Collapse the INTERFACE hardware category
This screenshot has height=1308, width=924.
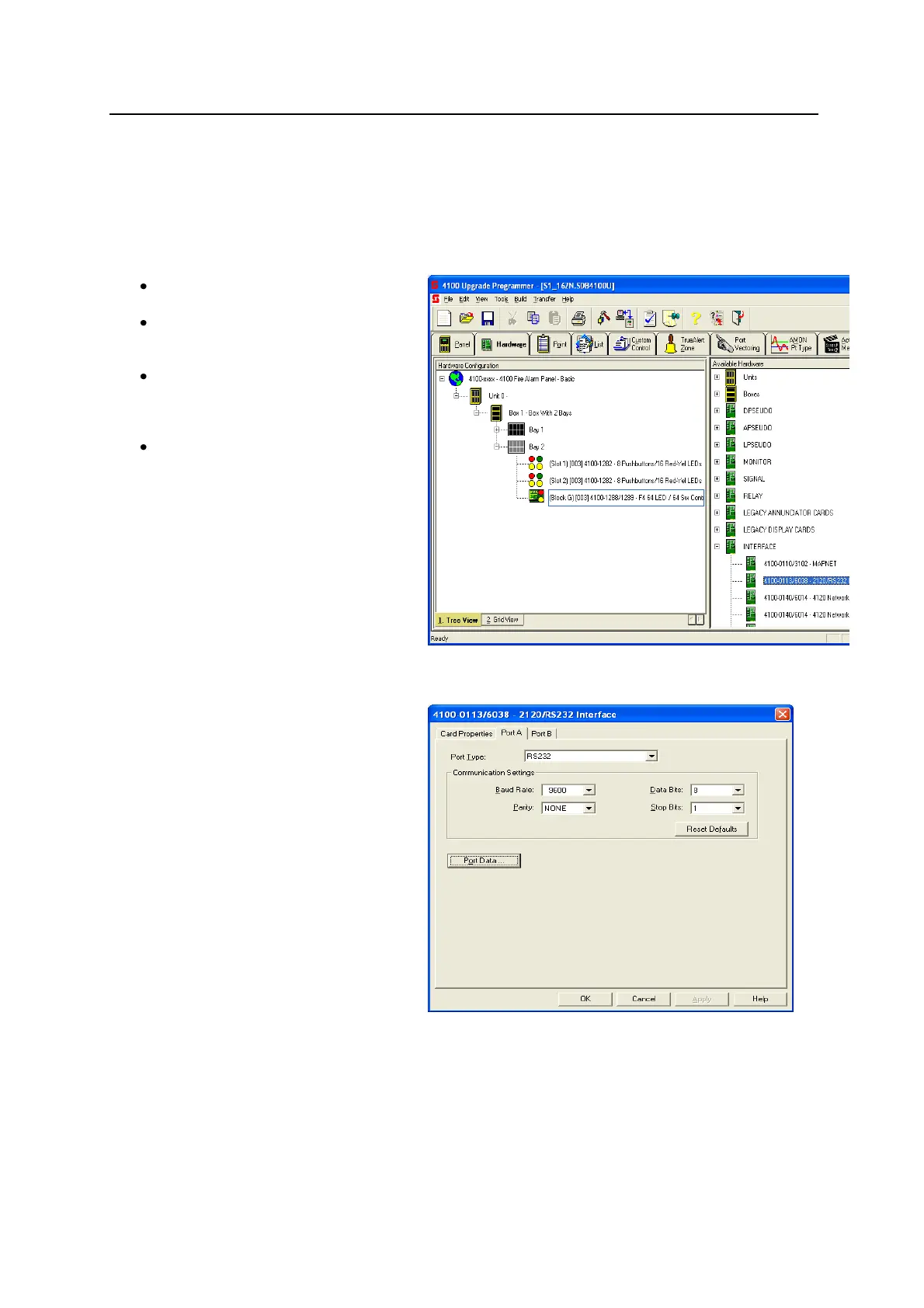point(717,547)
